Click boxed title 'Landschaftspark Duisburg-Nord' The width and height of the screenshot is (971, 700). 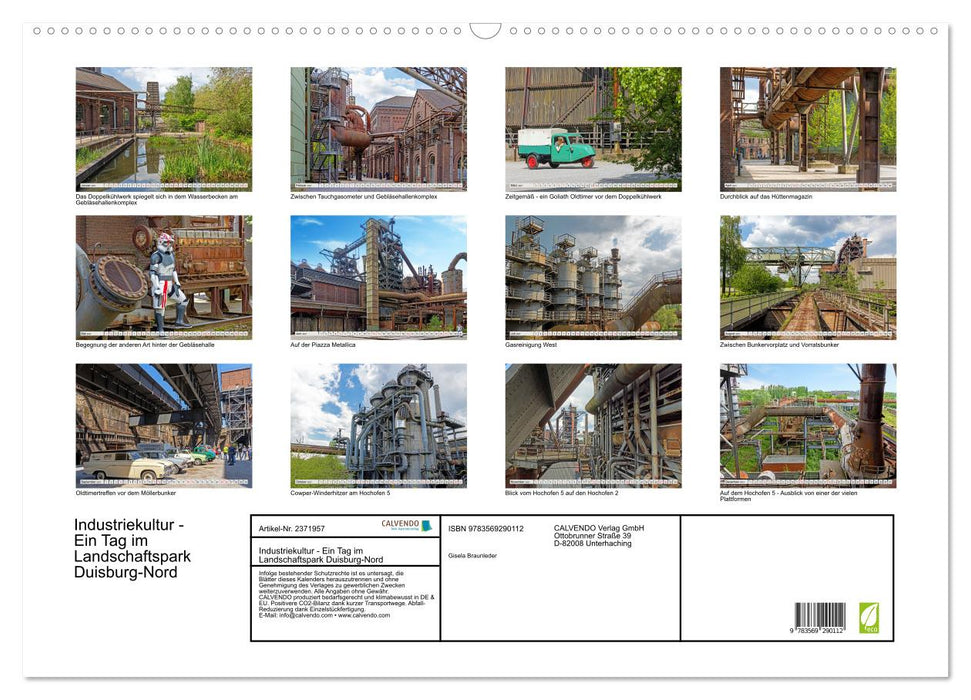click(x=321, y=559)
